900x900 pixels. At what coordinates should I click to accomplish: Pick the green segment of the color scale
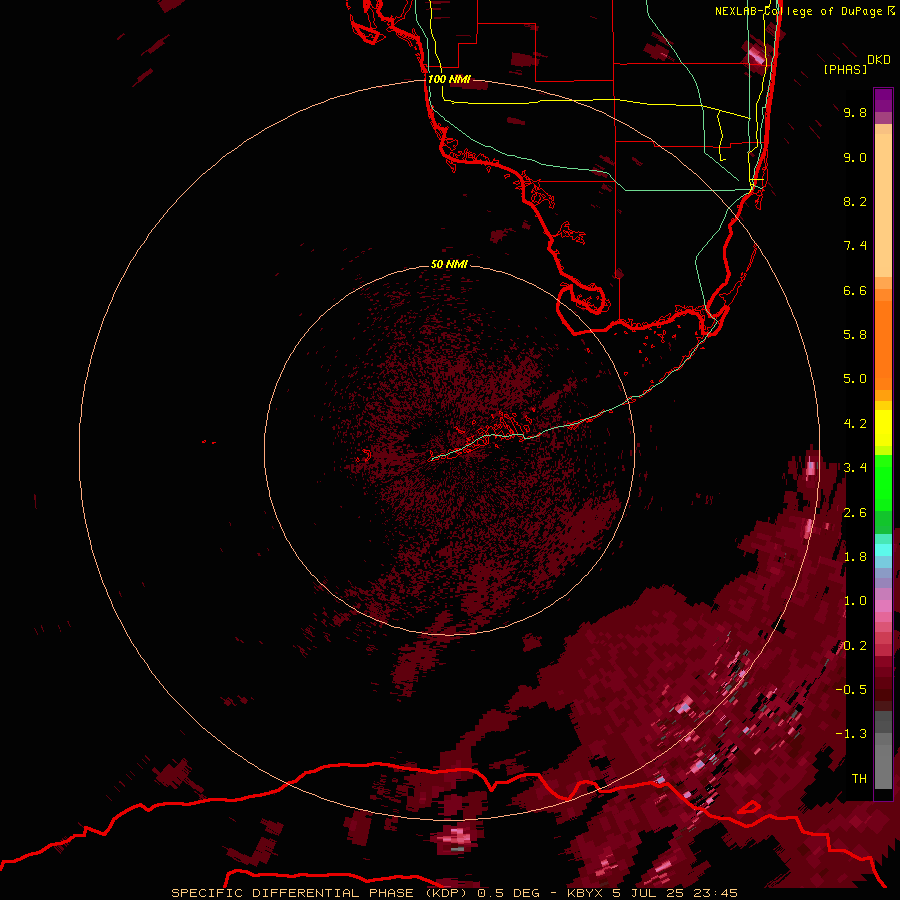coord(883,483)
